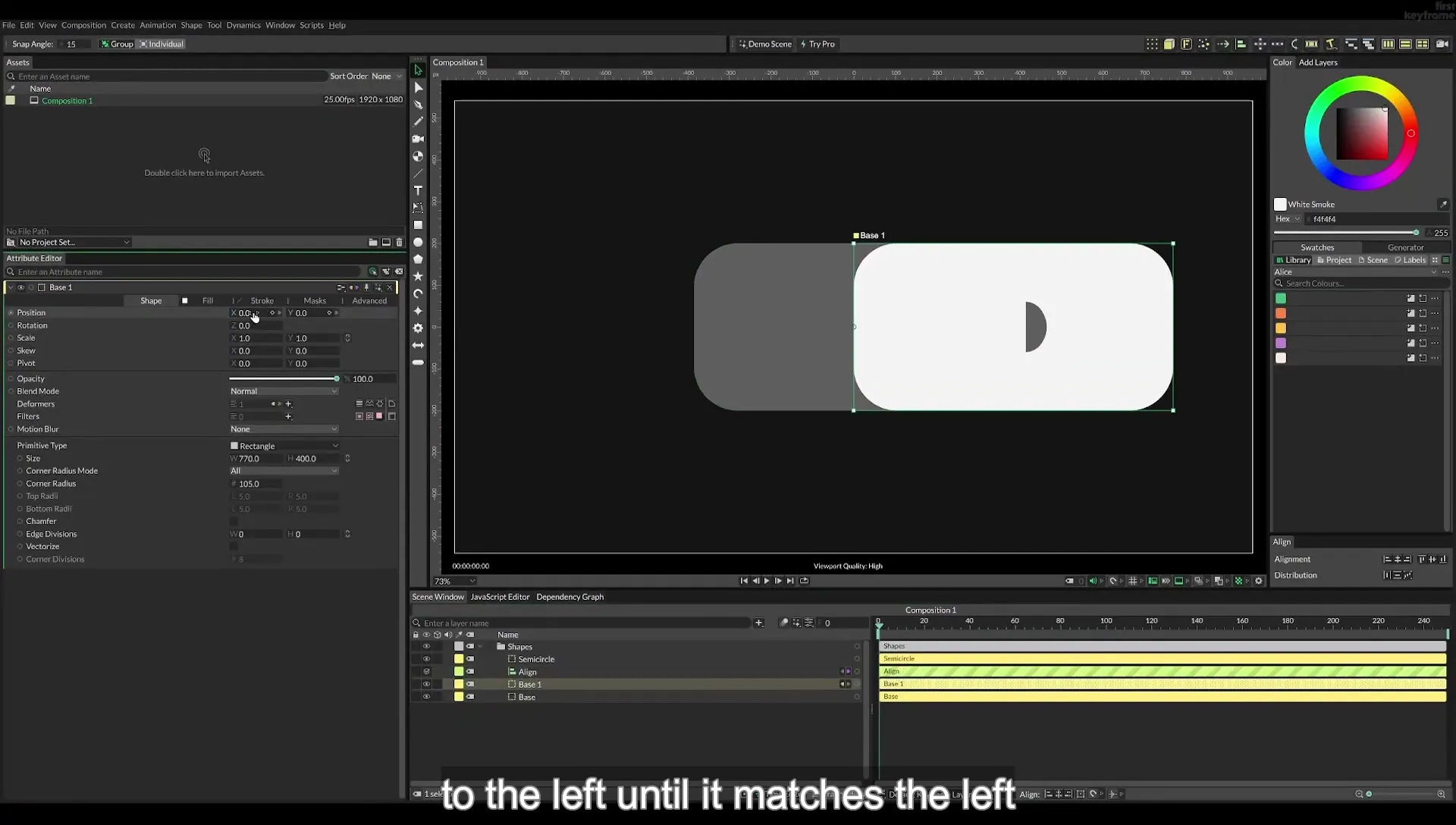Zoom out the timeline magnifier
This screenshot has height=825, width=1456.
coord(1359,794)
